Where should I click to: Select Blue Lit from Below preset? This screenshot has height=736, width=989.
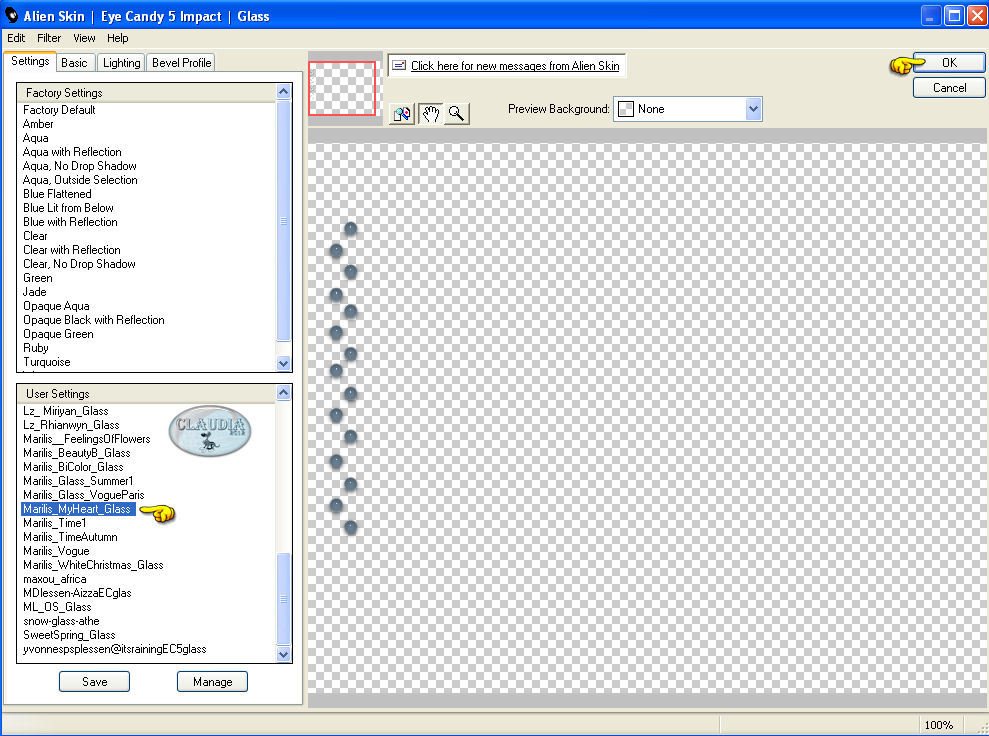pyautogui.click(x=68, y=207)
